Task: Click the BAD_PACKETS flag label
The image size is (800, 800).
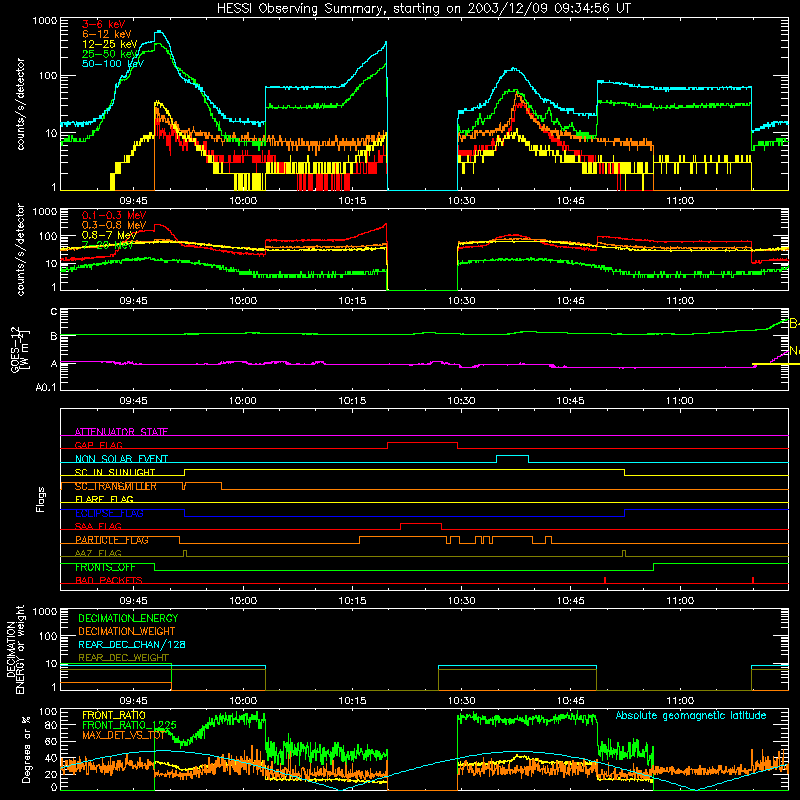Action: coord(109,580)
